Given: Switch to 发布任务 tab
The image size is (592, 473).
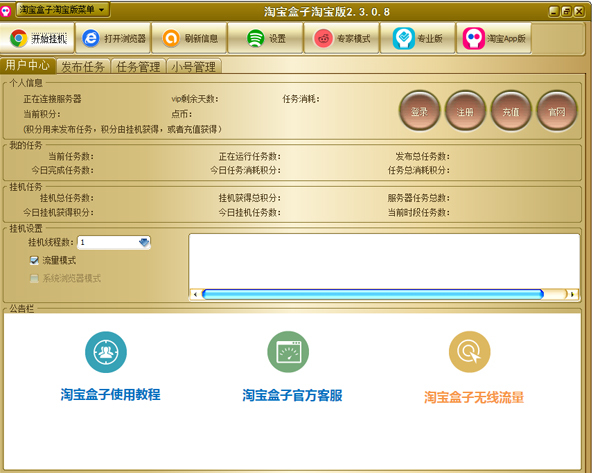Looking at the screenshot, I should (83, 67).
